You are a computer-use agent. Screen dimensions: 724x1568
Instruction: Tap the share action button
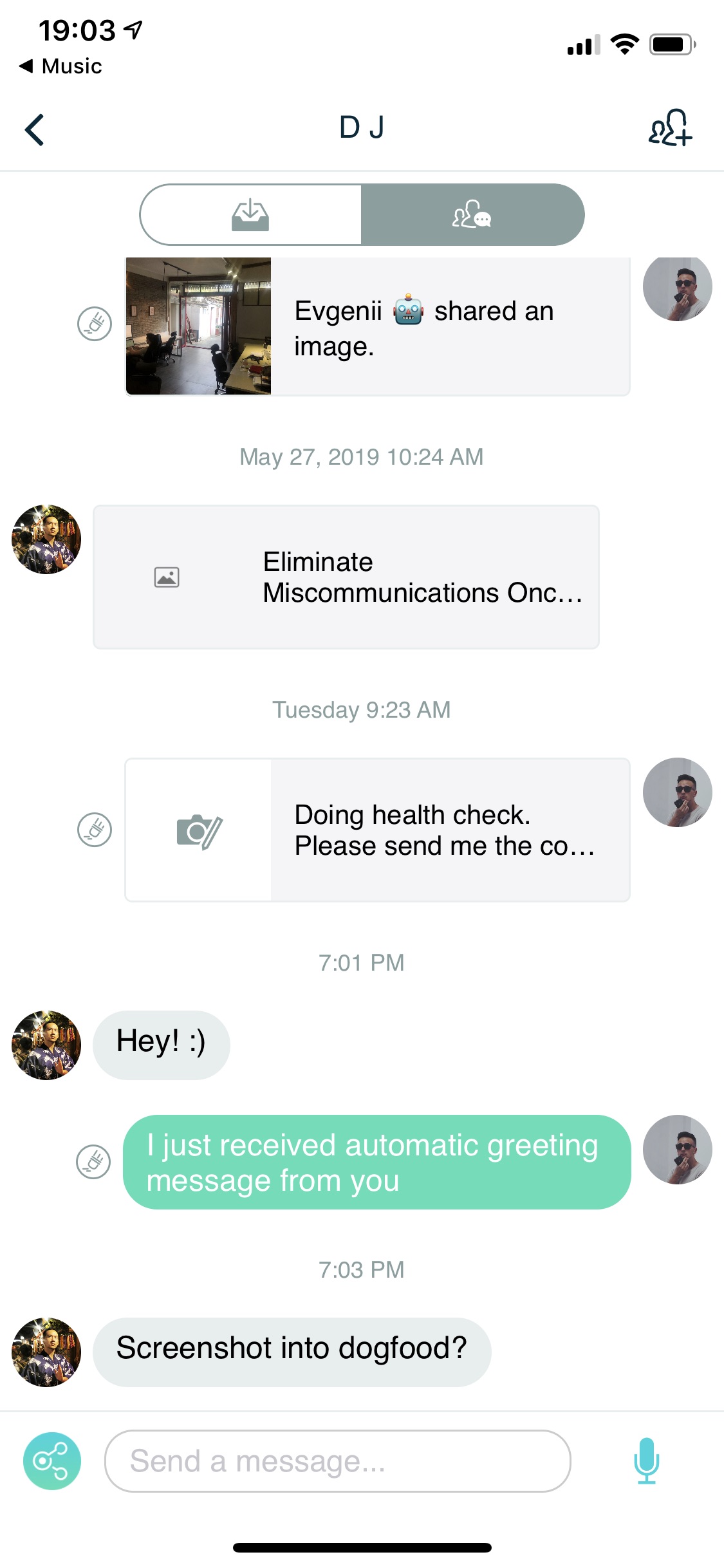pyautogui.click(x=52, y=1461)
